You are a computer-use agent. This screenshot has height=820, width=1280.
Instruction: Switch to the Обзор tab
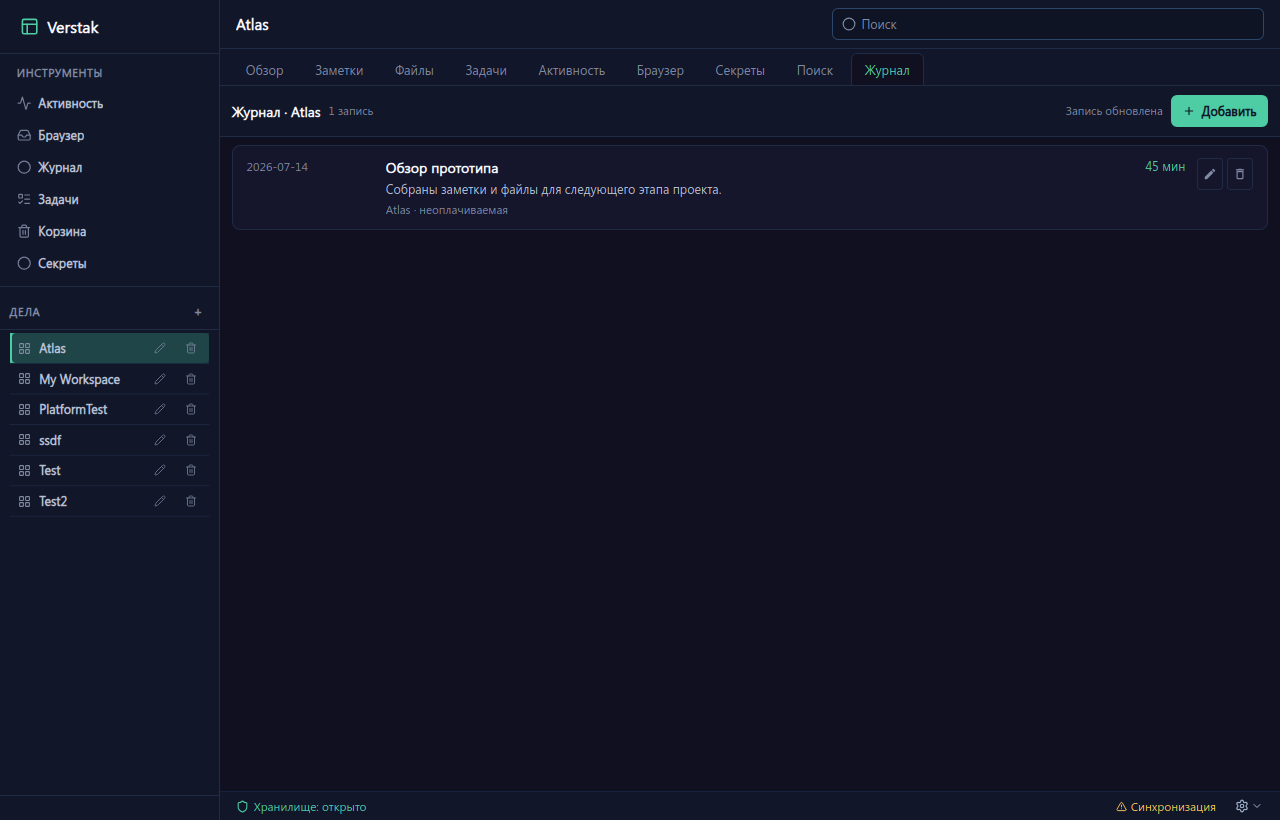(265, 70)
